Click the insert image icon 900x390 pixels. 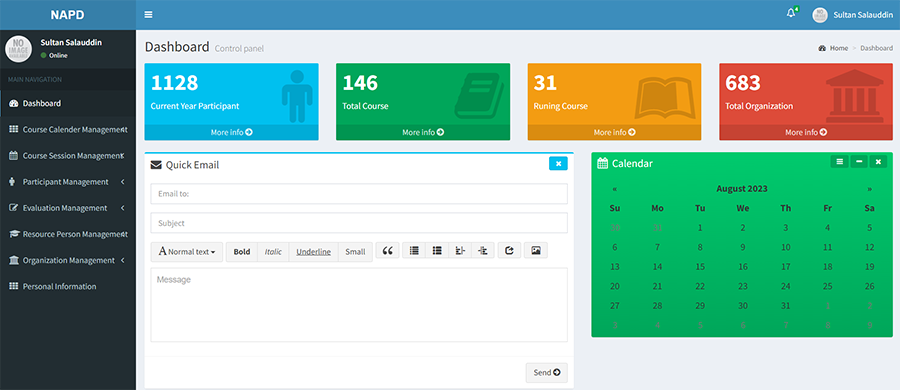(x=536, y=250)
